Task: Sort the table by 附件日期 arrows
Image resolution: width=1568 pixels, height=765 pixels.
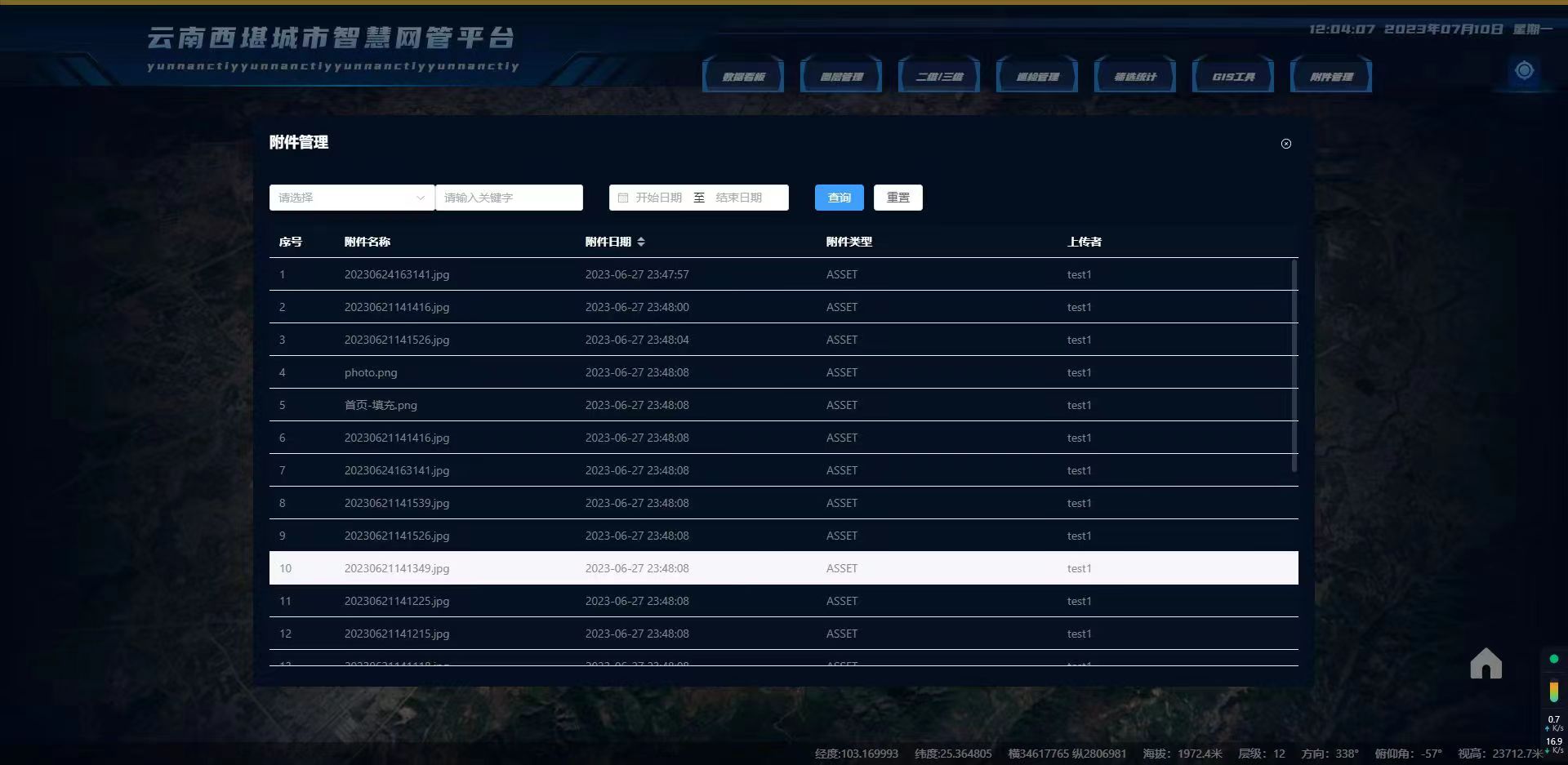Action: point(641,242)
